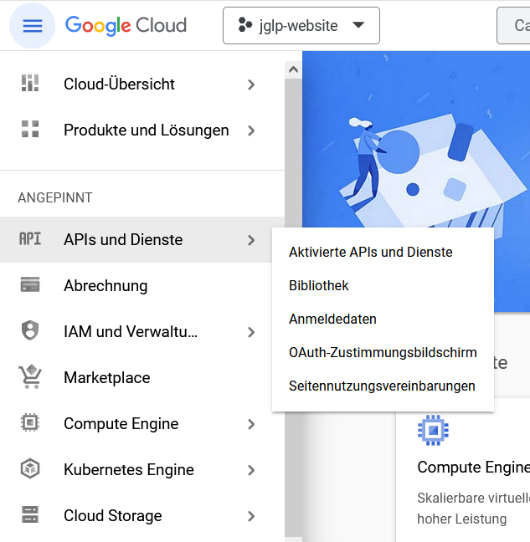Open Produkte und Lösungen menu item
Viewport: 530px width, 542px height.
(142, 130)
